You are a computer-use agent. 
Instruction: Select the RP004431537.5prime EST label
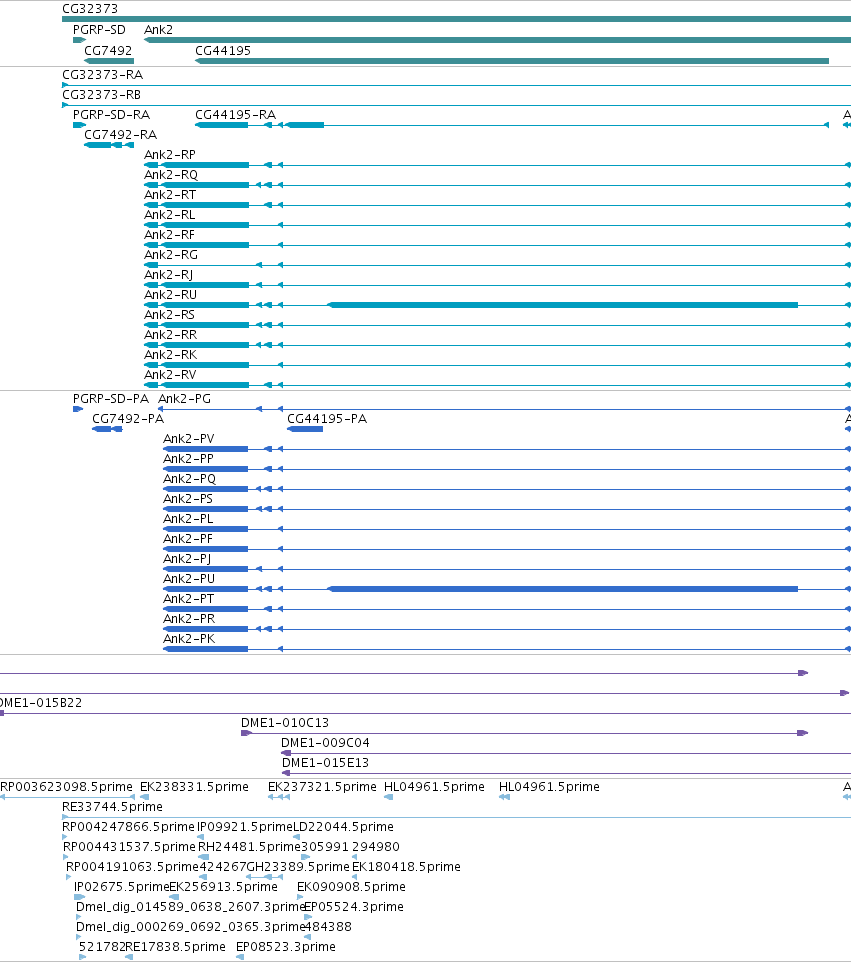coord(129,847)
